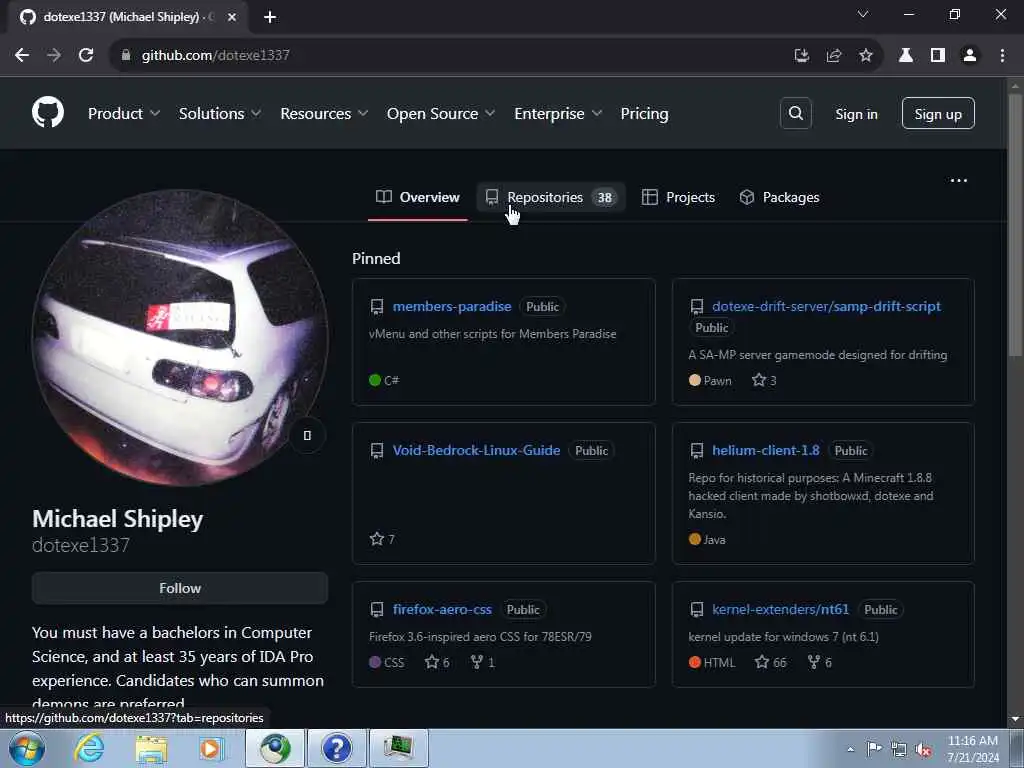Open the profile three-dot options menu

tap(958, 180)
